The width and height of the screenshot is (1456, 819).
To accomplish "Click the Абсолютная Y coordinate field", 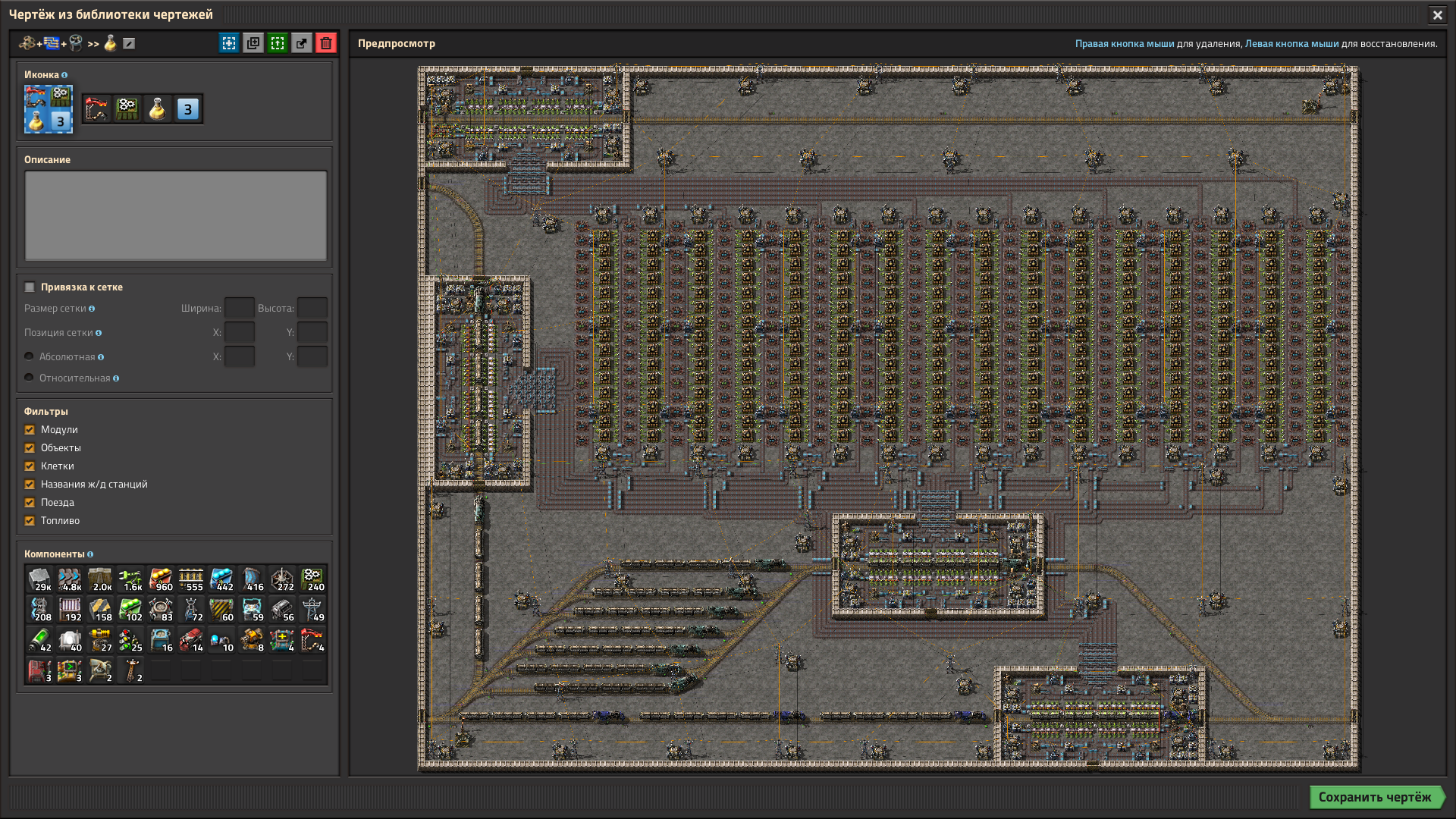I will click(x=312, y=356).
